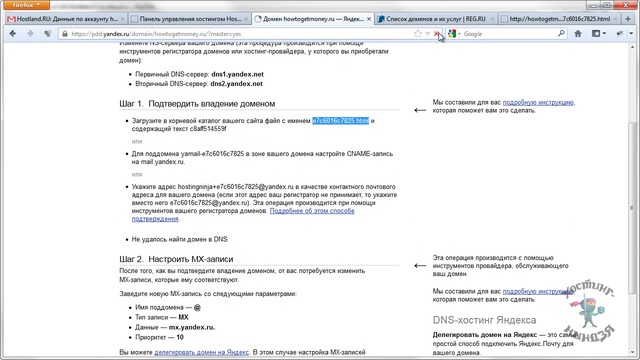640x360 pixels.
Task: Go forward with the Forward arrow
Action: (30, 34)
